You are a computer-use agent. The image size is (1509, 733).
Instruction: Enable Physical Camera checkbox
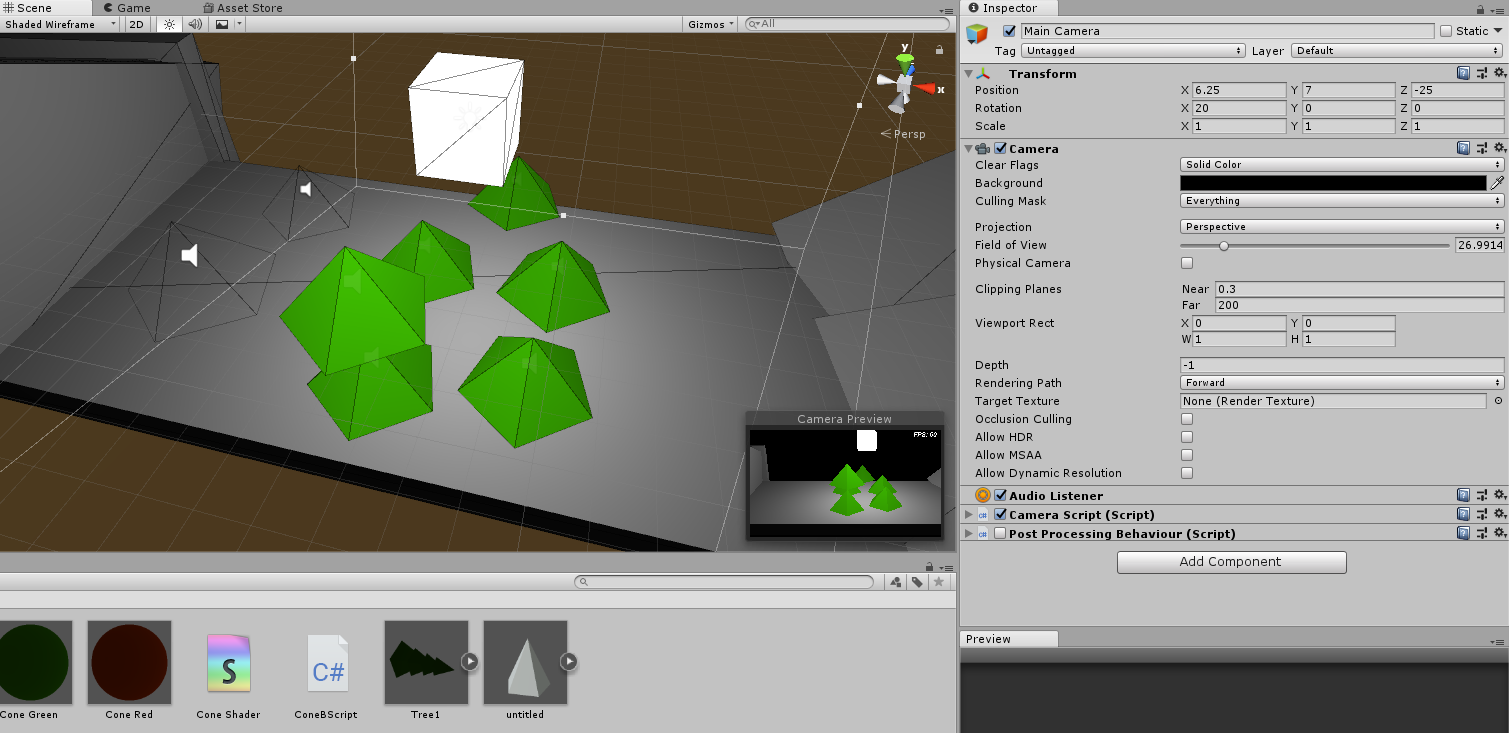[x=1187, y=263]
